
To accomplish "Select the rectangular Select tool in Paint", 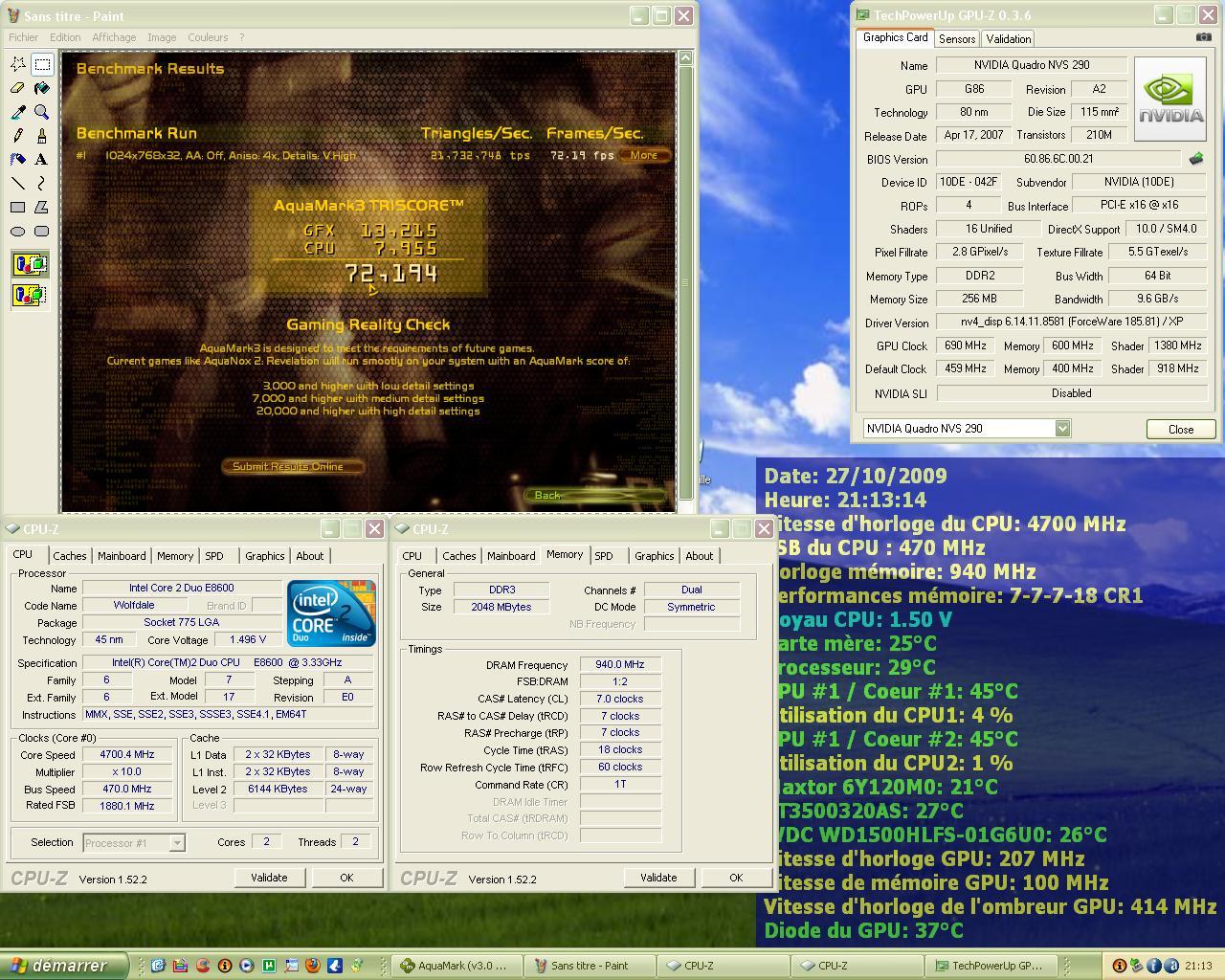I will [x=42, y=65].
